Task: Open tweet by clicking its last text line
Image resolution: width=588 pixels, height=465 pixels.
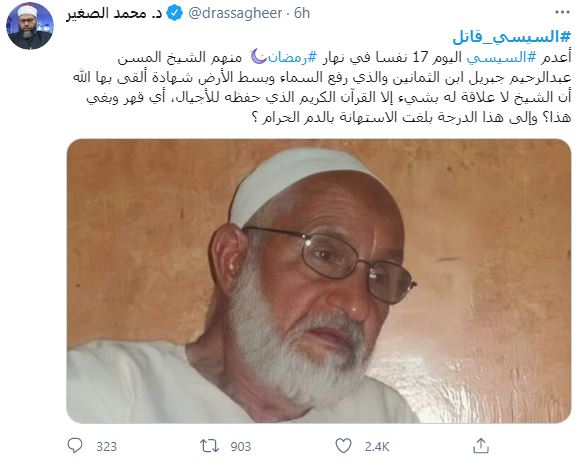Action: coord(412,117)
